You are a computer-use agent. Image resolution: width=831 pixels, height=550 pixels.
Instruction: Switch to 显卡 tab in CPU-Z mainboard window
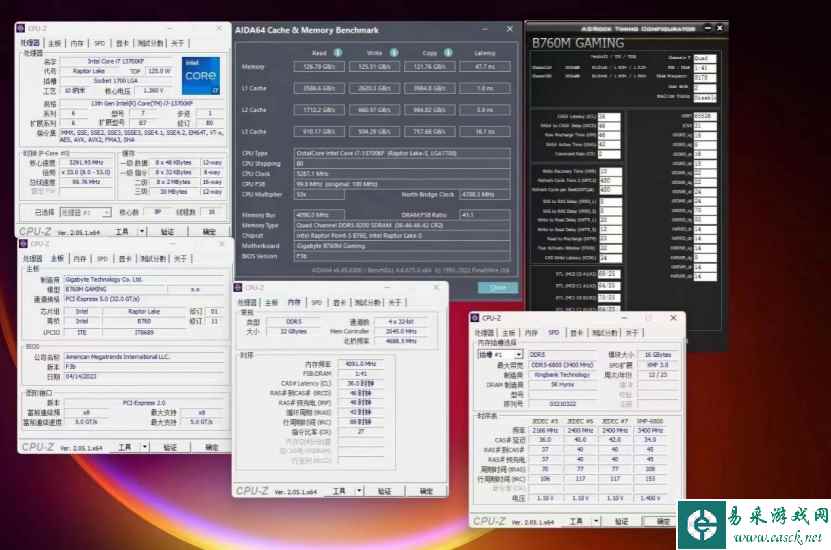[x=125, y=259]
